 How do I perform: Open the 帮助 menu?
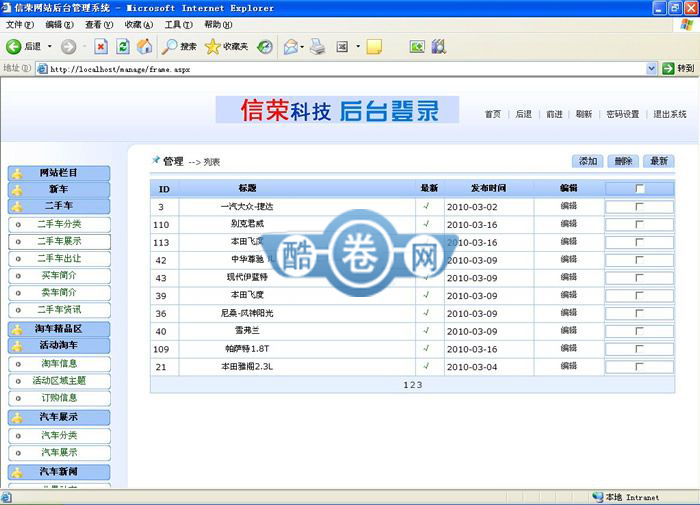coord(218,25)
